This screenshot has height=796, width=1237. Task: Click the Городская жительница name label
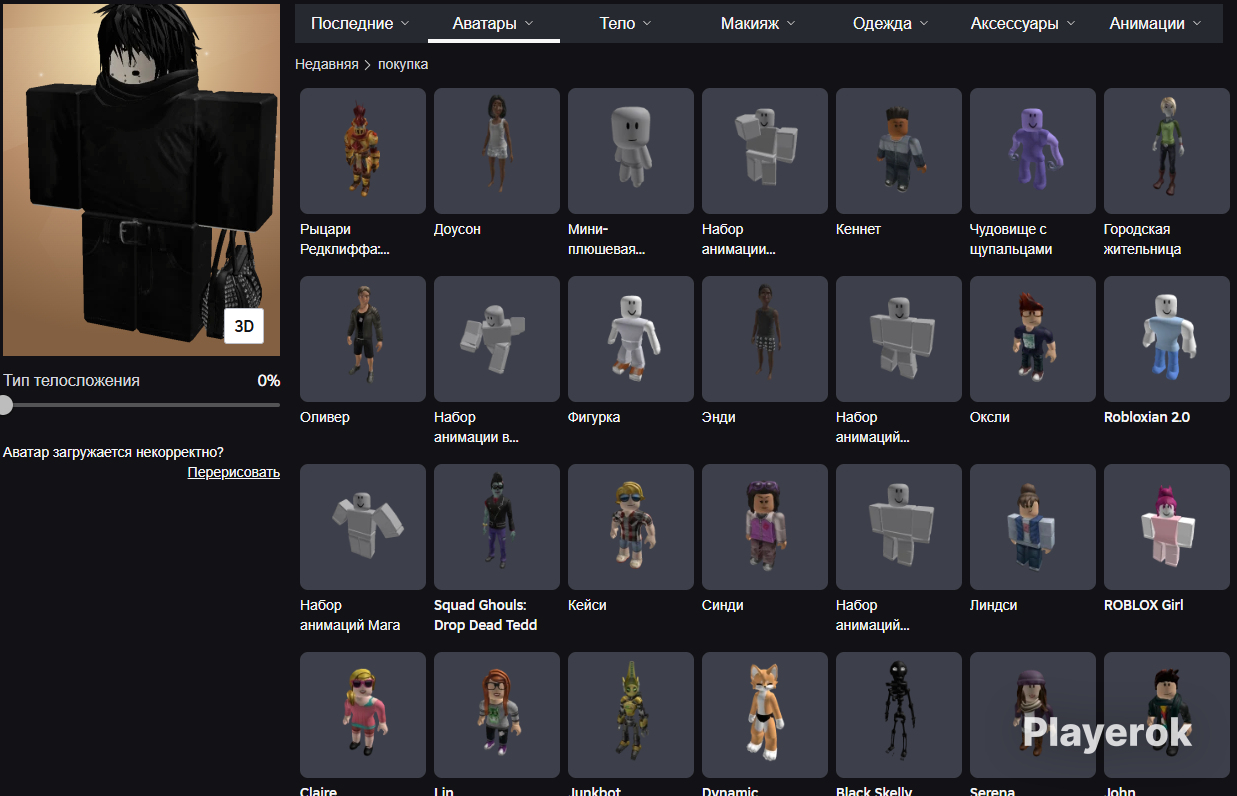click(x=1143, y=239)
